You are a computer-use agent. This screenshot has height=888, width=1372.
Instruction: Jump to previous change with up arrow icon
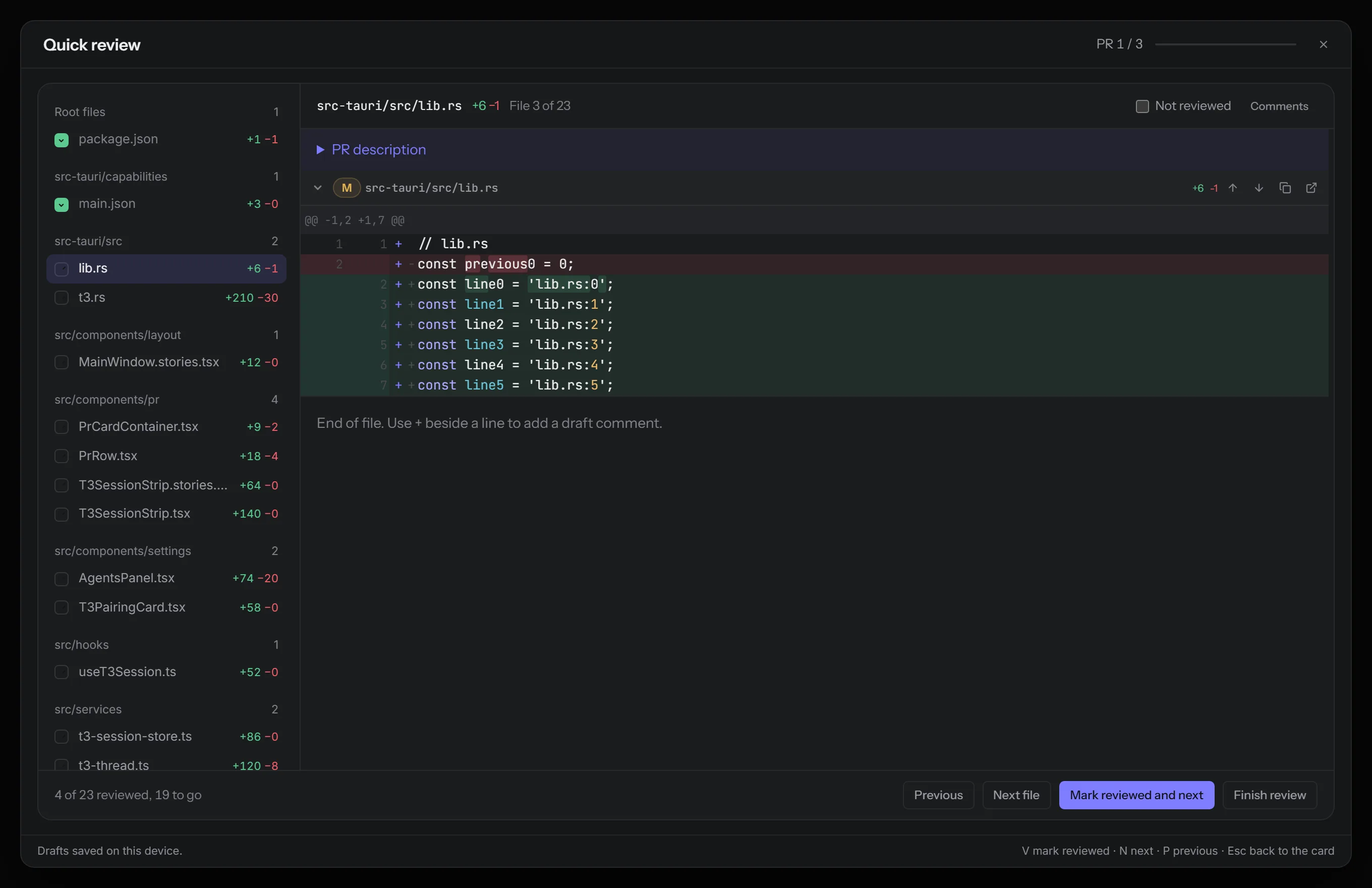click(x=1232, y=188)
